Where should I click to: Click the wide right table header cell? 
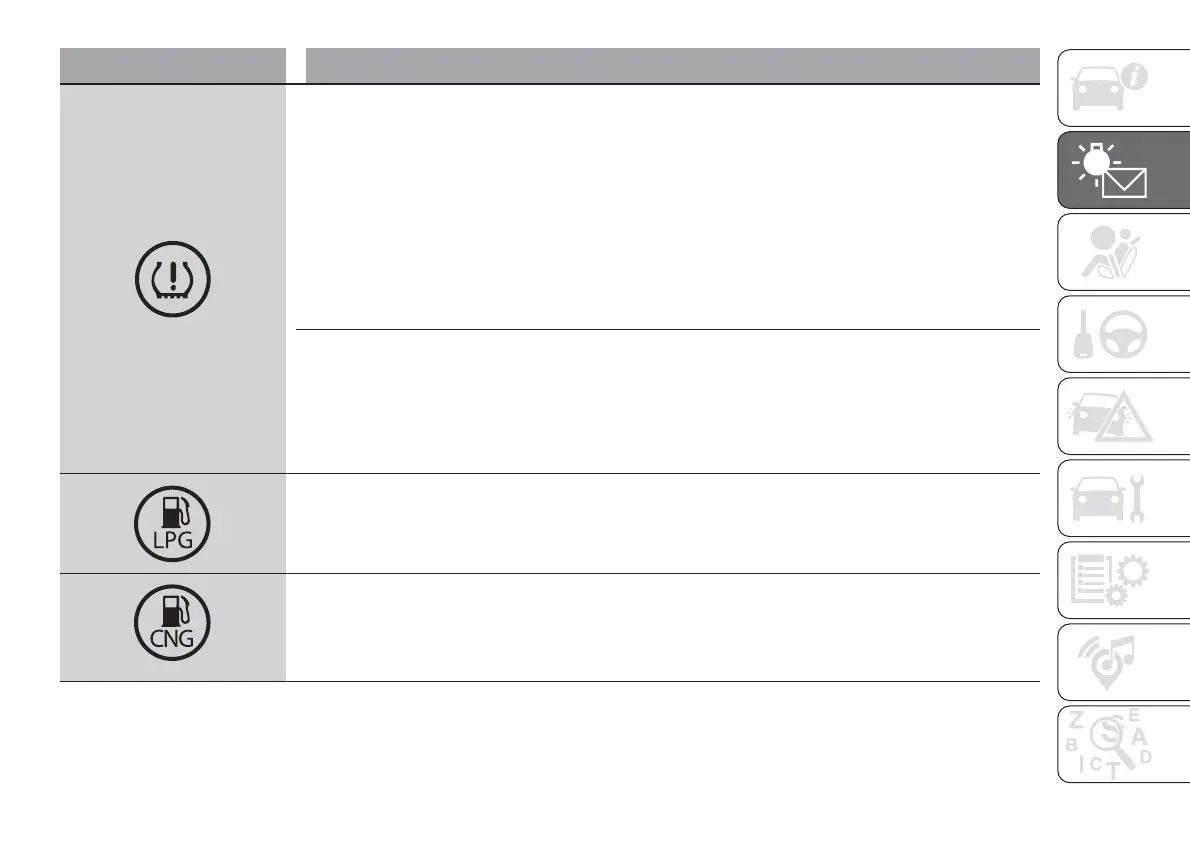pyautogui.click(x=670, y=65)
